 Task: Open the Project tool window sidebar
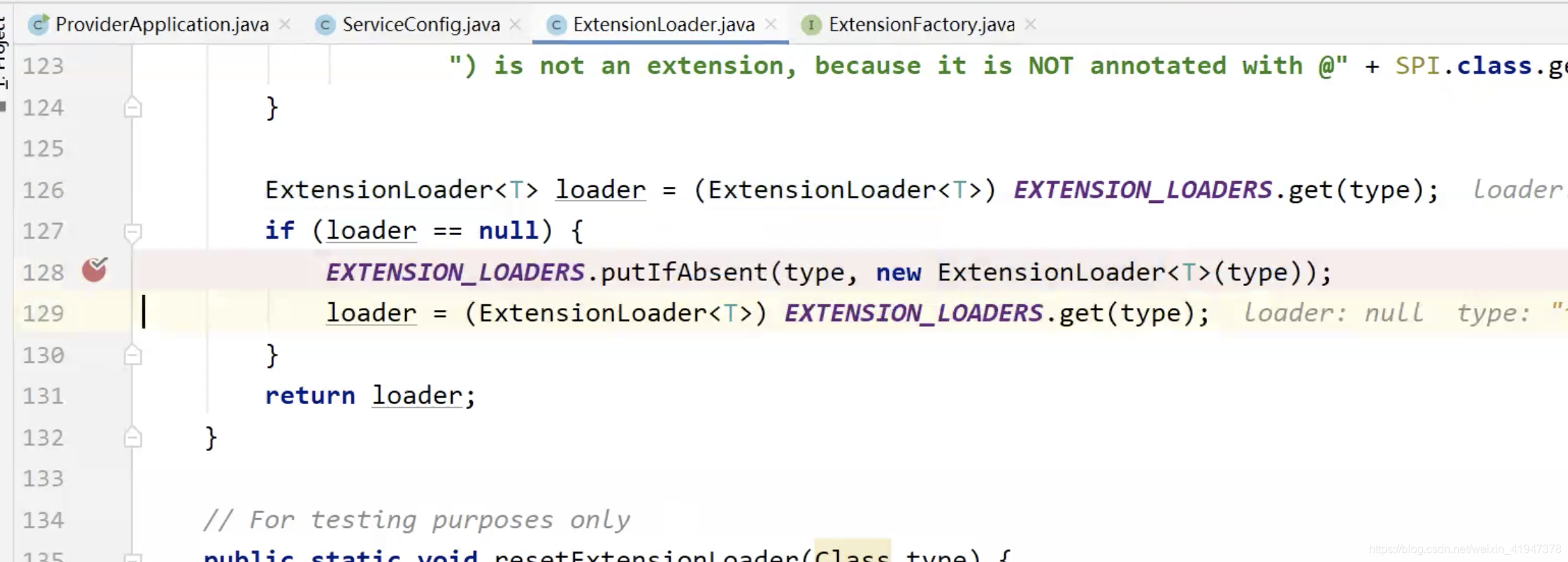(x=4, y=53)
